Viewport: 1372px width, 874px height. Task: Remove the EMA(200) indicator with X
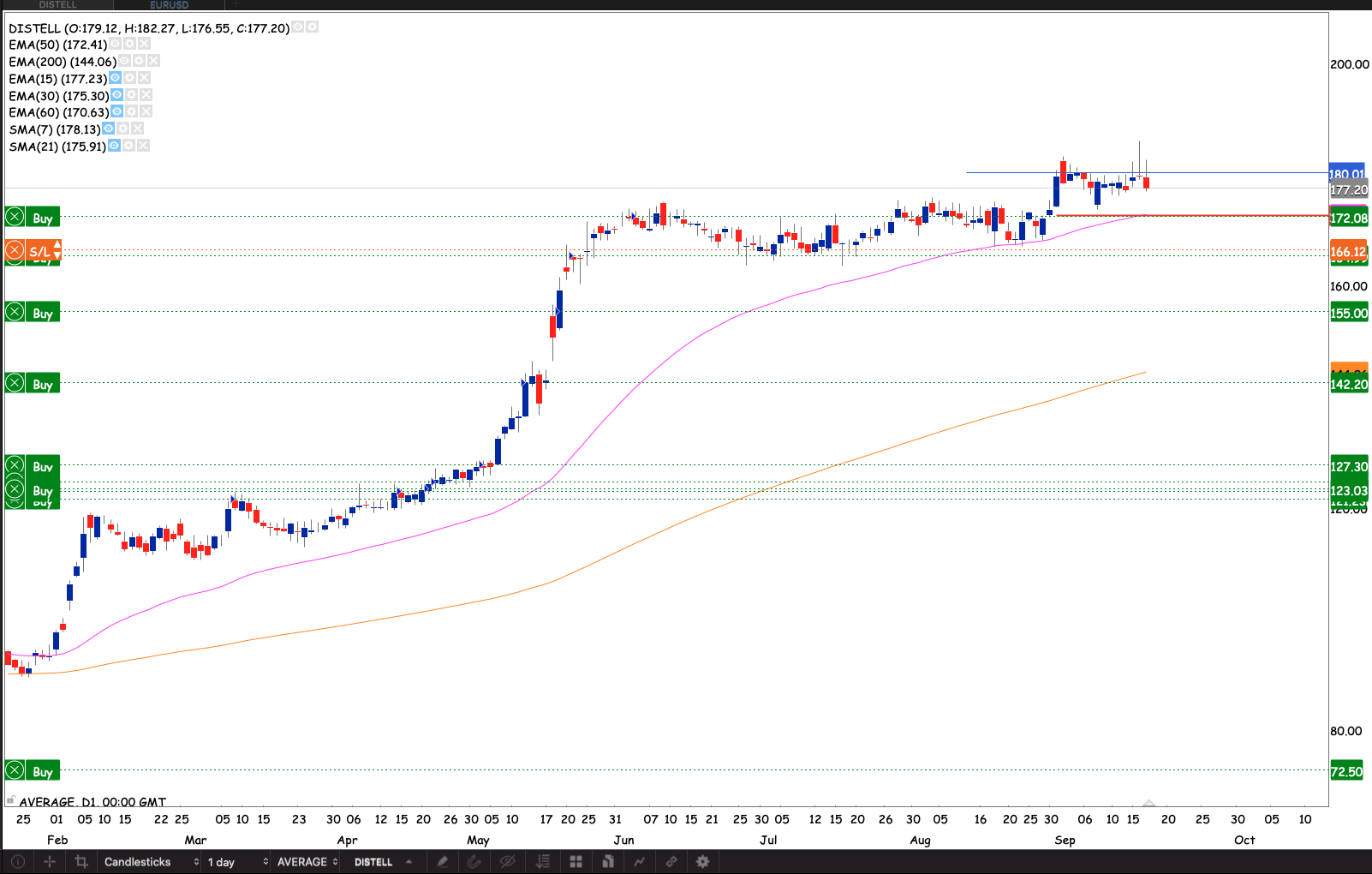[x=153, y=61]
